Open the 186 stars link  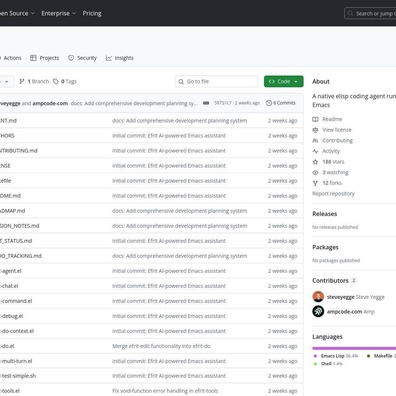click(x=333, y=162)
